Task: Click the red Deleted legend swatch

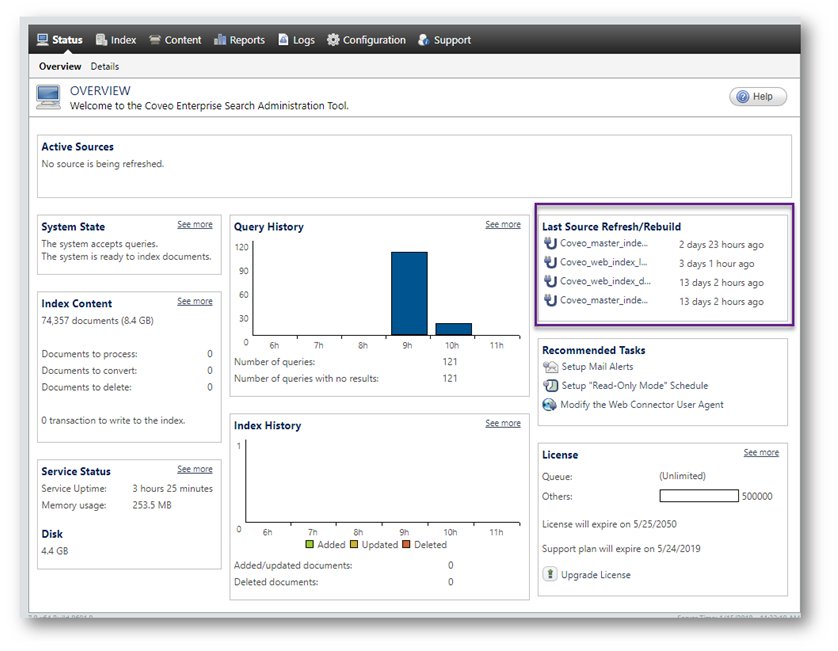Action: pyautogui.click(x=406, y=545)
